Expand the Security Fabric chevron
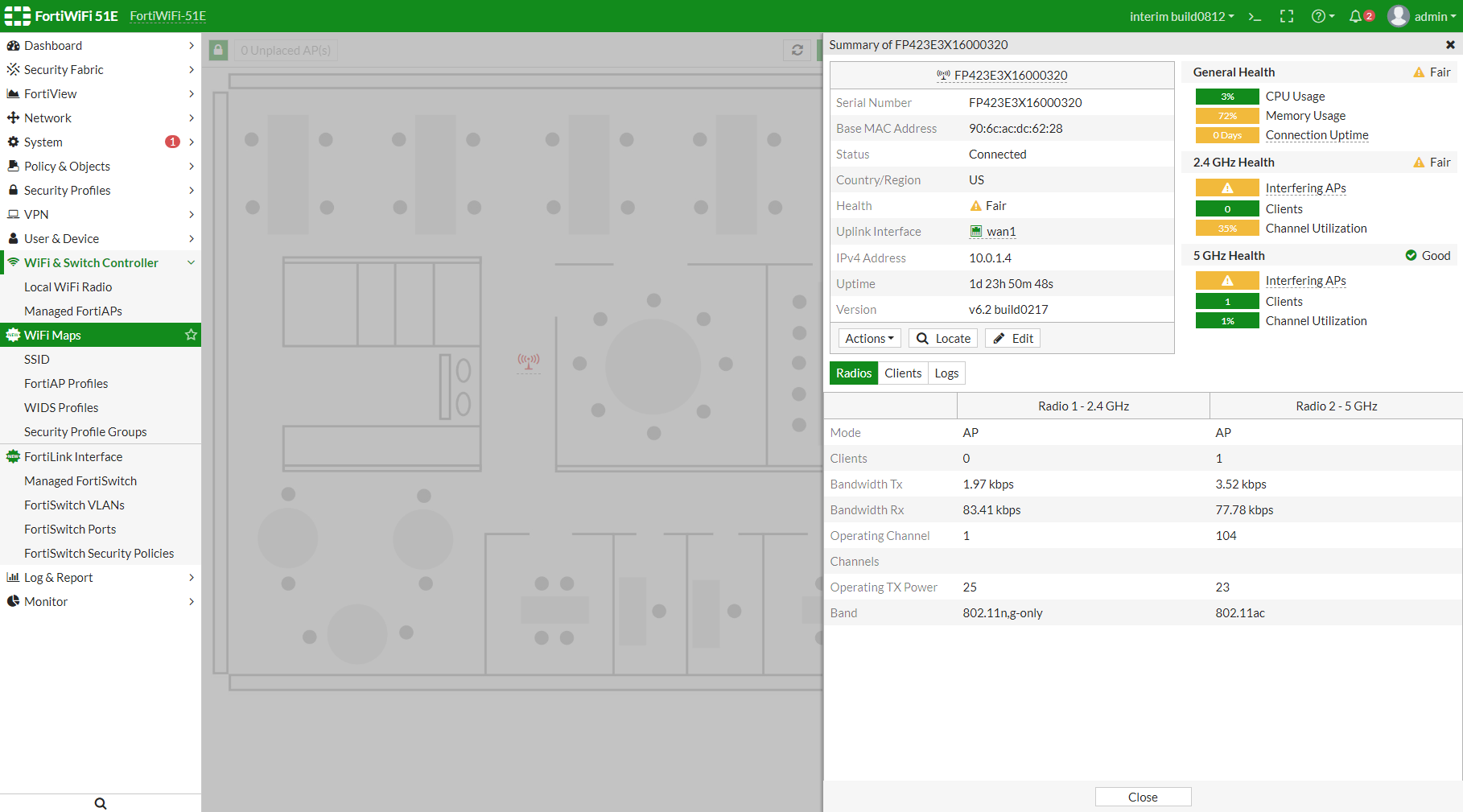The width and height of the screenshot is (1463, 812). pos(192,70)
